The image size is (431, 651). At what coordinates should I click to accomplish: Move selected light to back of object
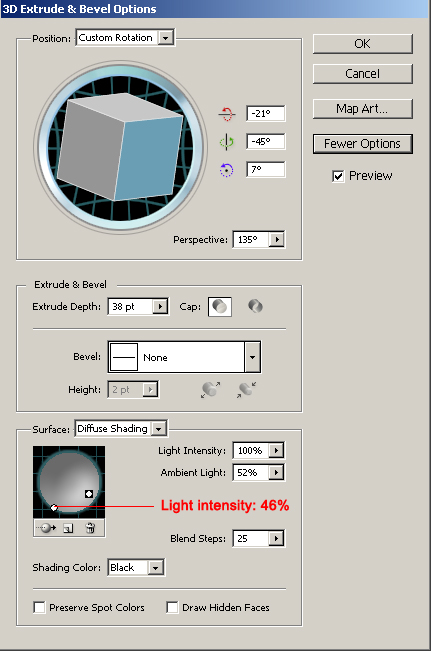point(47,528)
